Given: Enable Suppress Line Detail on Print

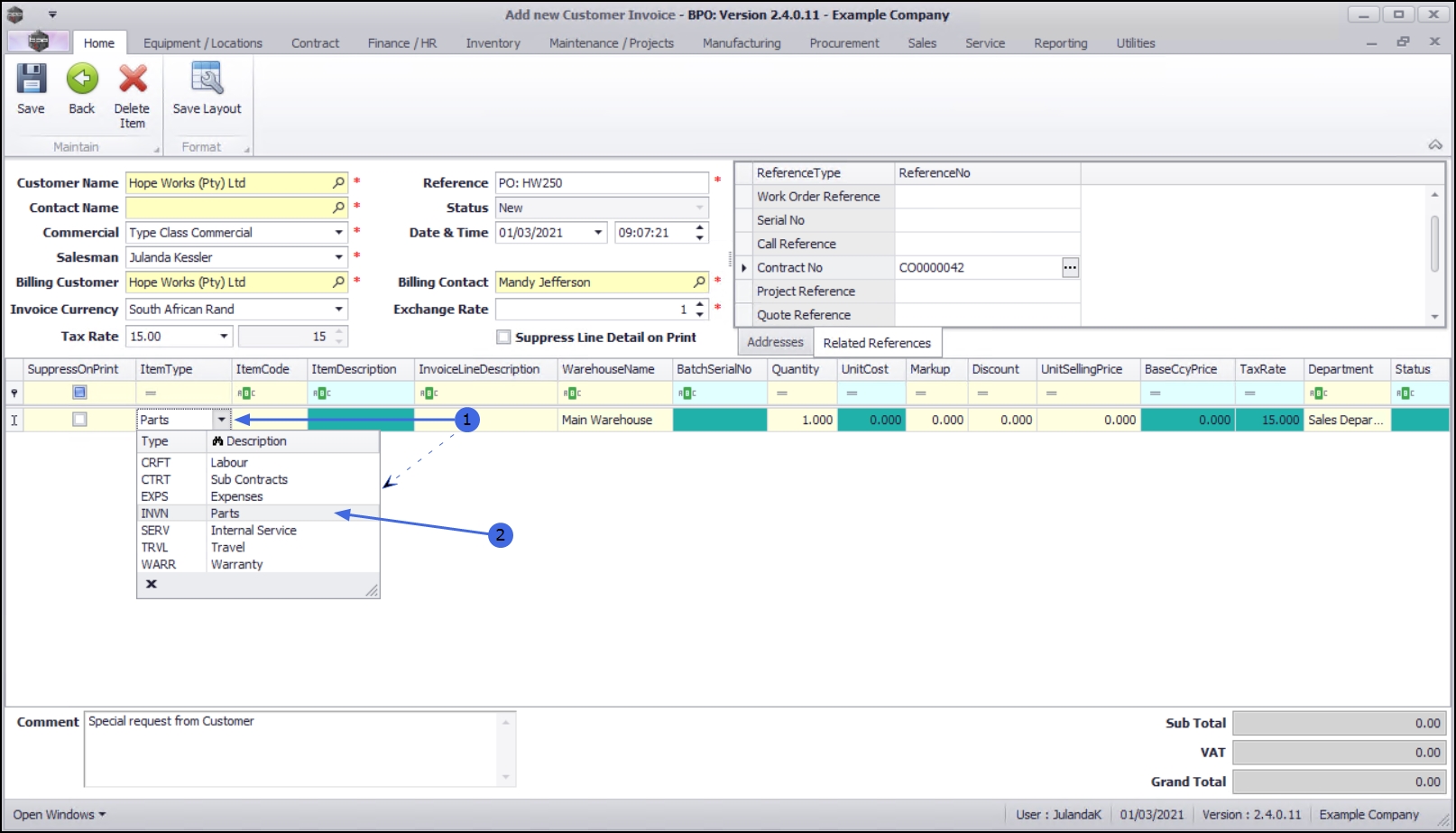Looking at the screenshot, I should click(x=503, y=338).
